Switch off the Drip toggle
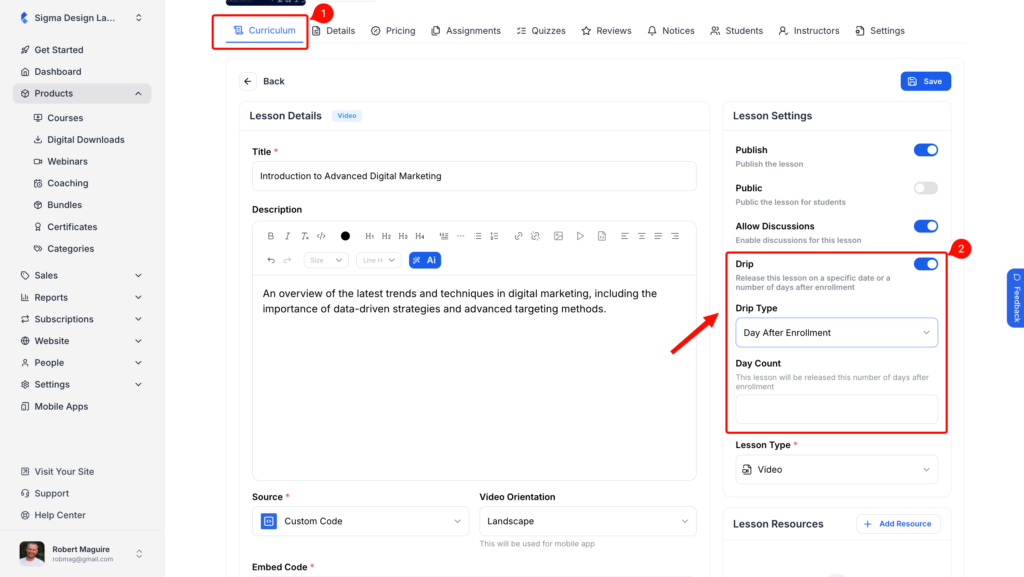Screen dimensions: 1024x577 (925, 264)
